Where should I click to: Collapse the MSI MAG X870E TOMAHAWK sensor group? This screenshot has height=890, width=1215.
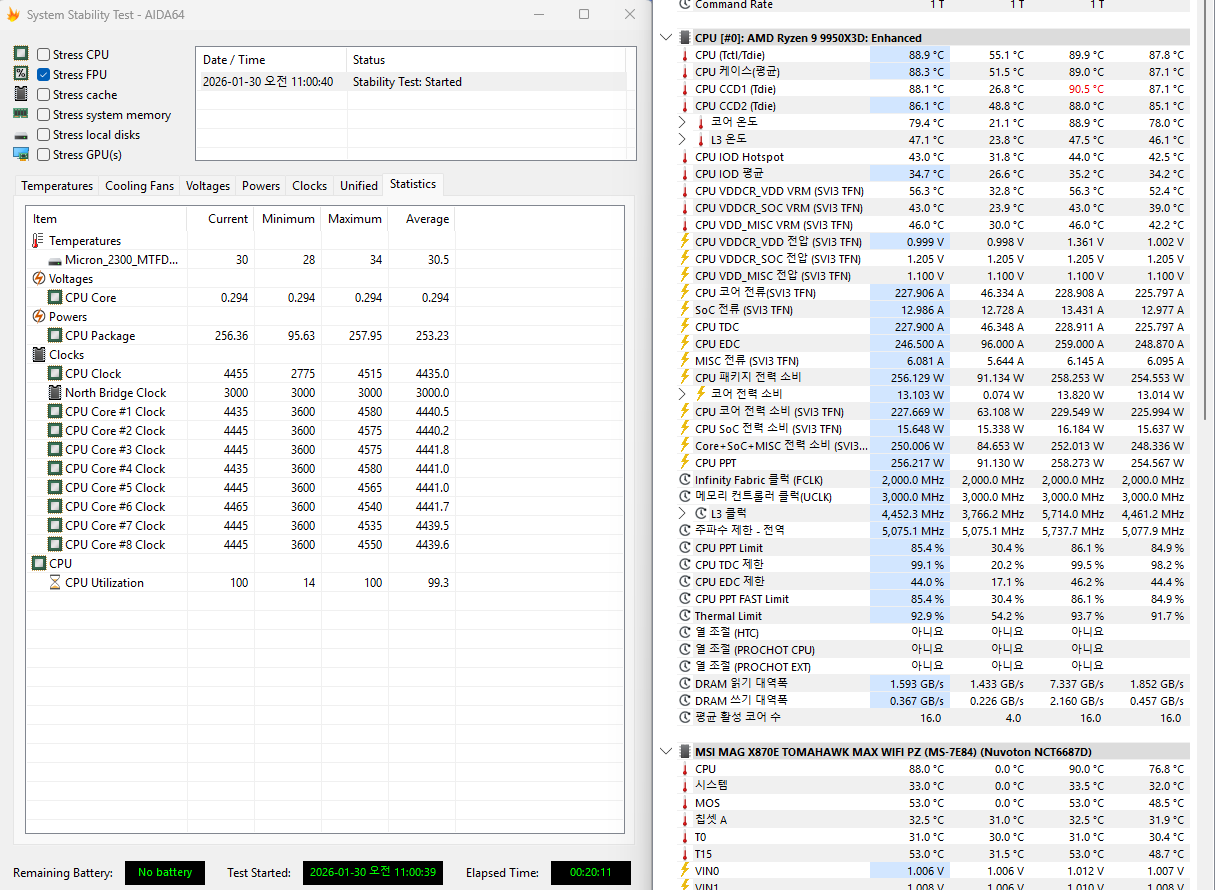668,752
